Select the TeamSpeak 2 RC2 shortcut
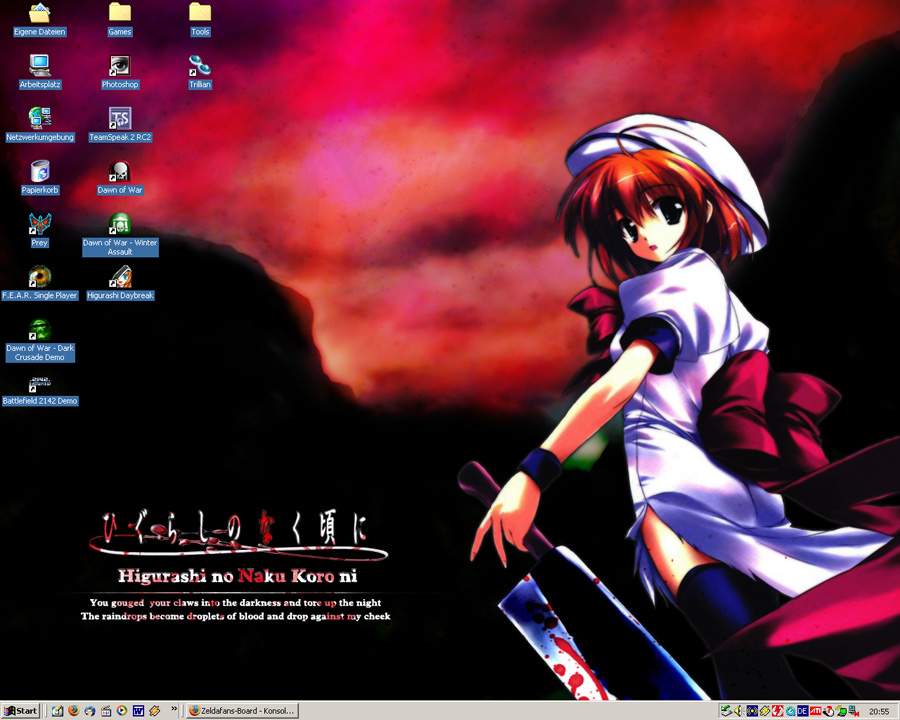This screenshot has width=900, height=720. pyautogui.click(x=120, y=125)
